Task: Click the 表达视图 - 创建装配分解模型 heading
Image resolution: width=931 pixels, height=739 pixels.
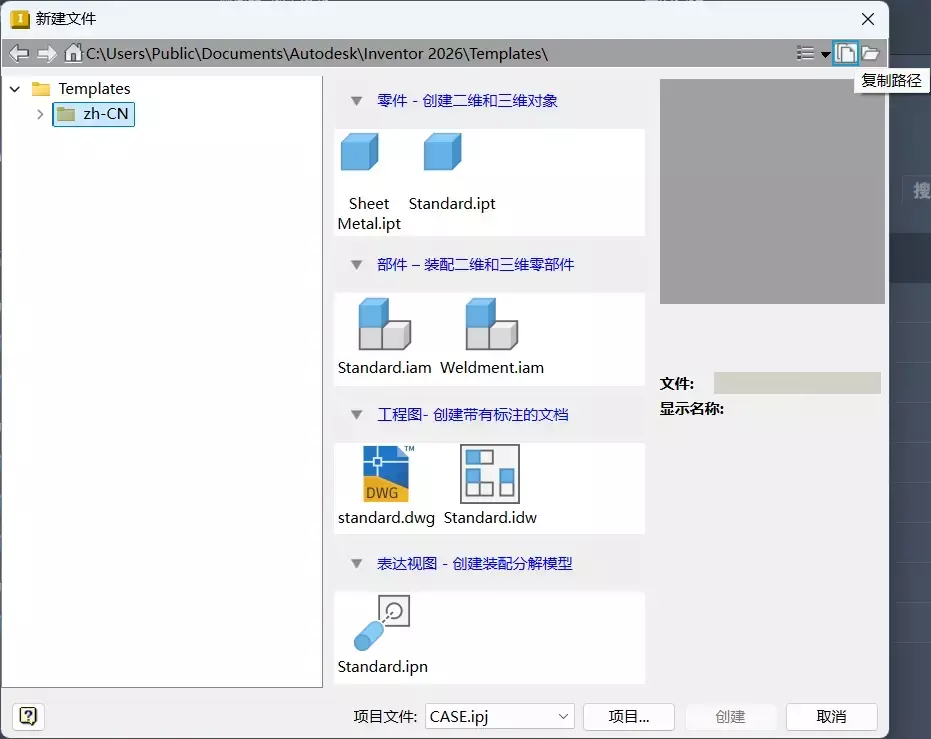Action: 474,563
